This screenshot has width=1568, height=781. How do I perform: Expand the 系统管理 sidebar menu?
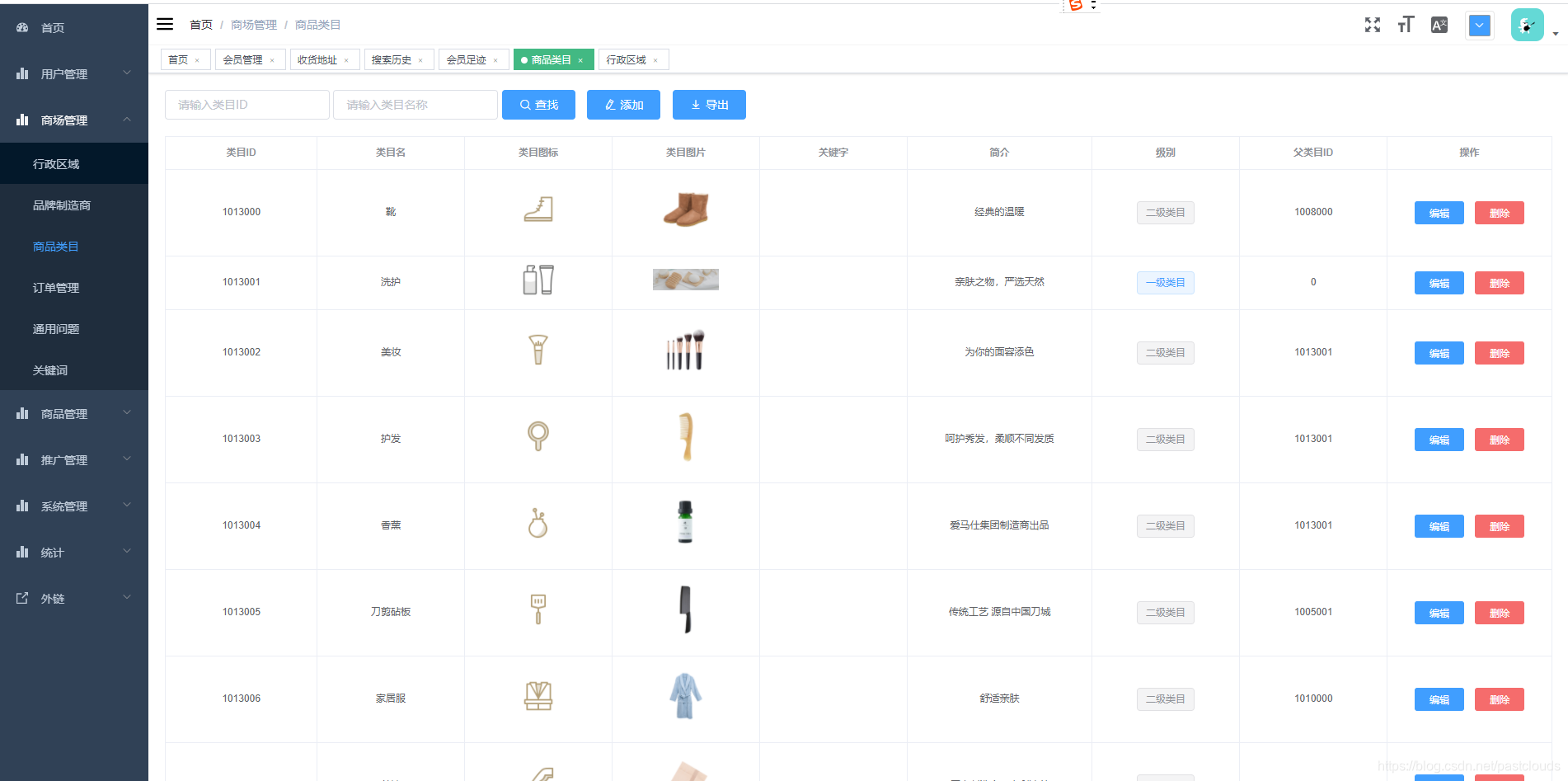[x=74, y=506]
